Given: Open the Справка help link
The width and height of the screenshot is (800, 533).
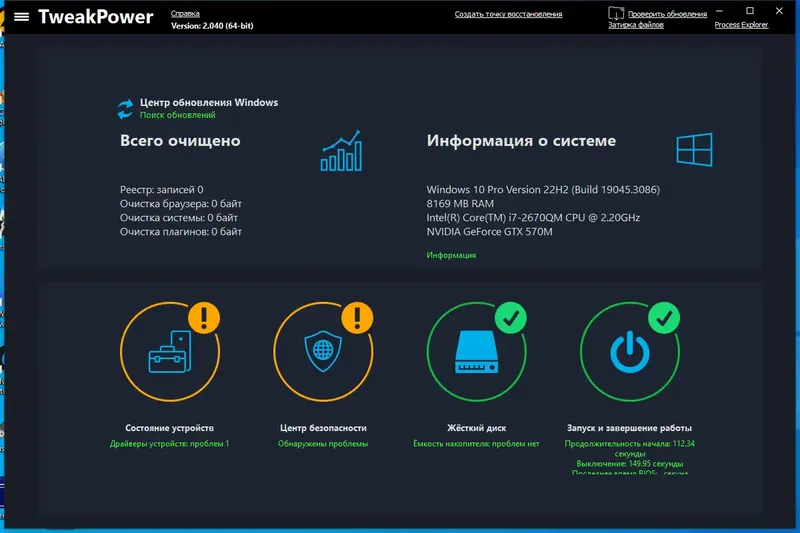Looking at the screenshot, I should point(185,14).
